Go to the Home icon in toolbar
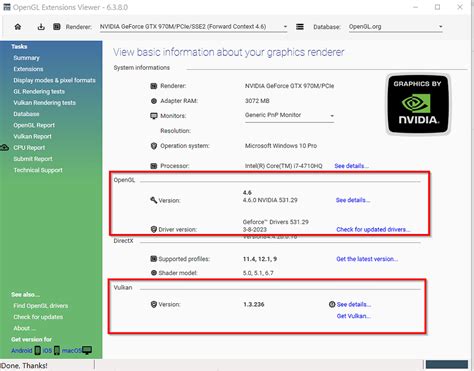 coord(18,27)
